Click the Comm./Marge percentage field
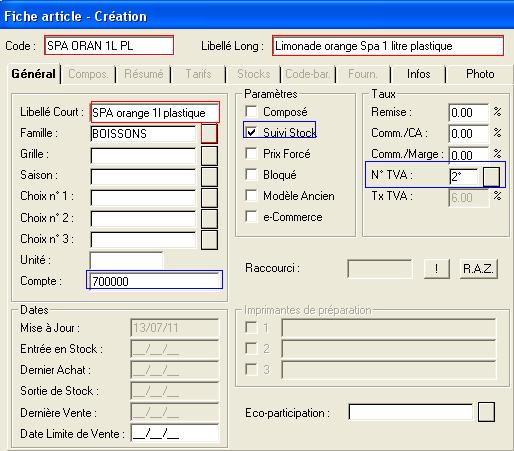This screenshot has width=514, height=451. click(x=468, y=155)
